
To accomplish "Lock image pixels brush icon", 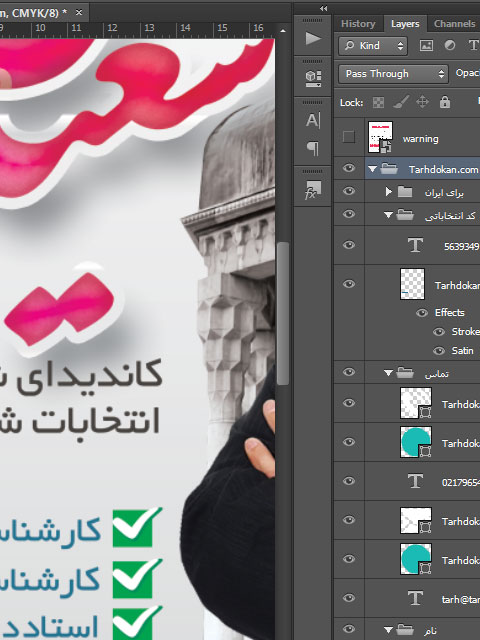I will tap(401, 102).
